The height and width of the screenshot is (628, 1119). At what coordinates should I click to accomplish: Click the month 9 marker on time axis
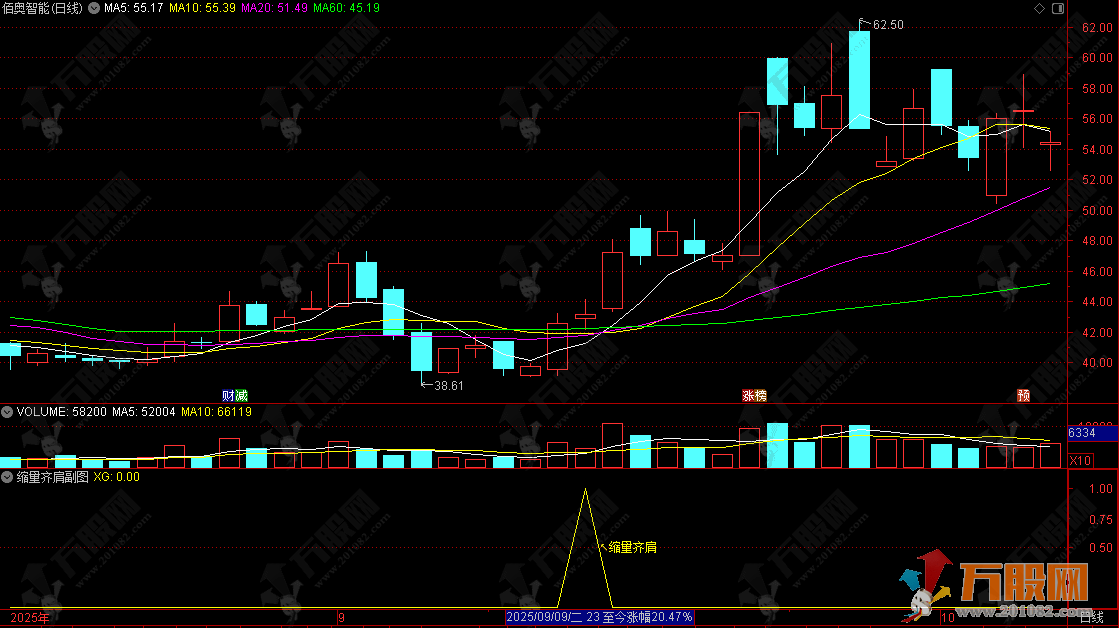click(x=342, y=618)
